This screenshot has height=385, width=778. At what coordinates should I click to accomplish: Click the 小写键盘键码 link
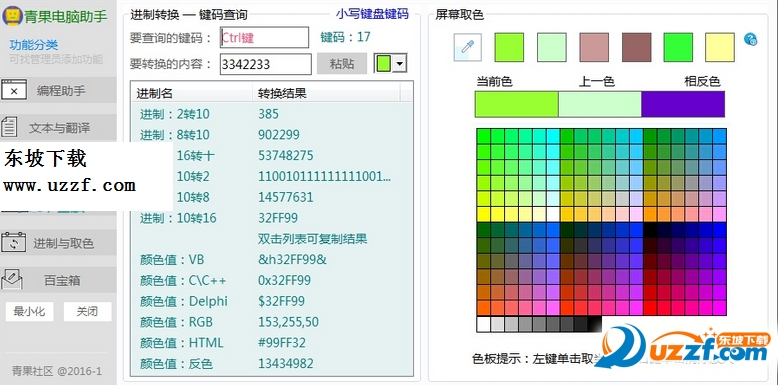[x=372, y=14]
